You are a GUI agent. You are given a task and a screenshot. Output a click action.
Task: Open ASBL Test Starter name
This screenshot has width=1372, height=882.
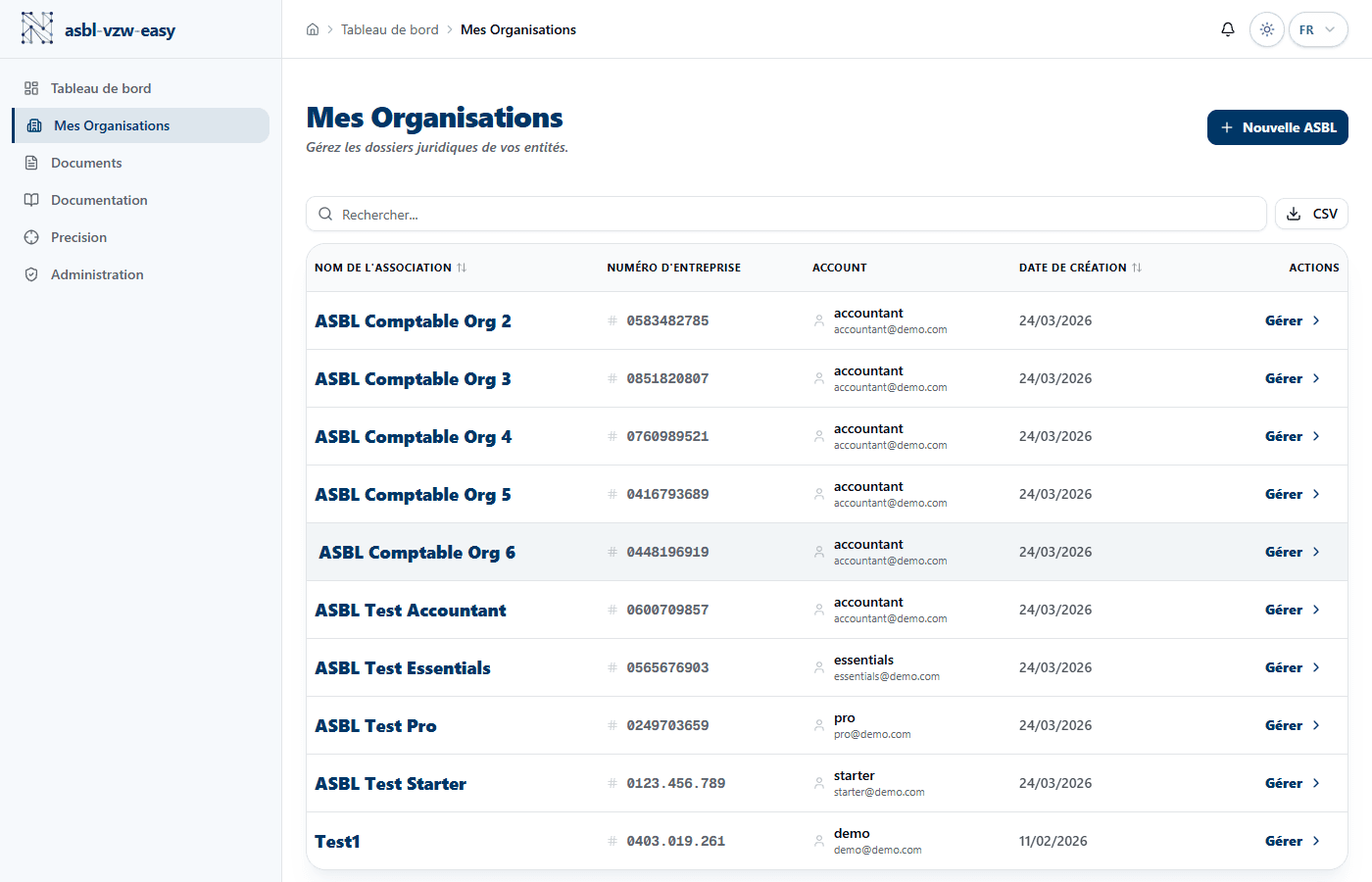pyautogui.click(x=390, y=783)
